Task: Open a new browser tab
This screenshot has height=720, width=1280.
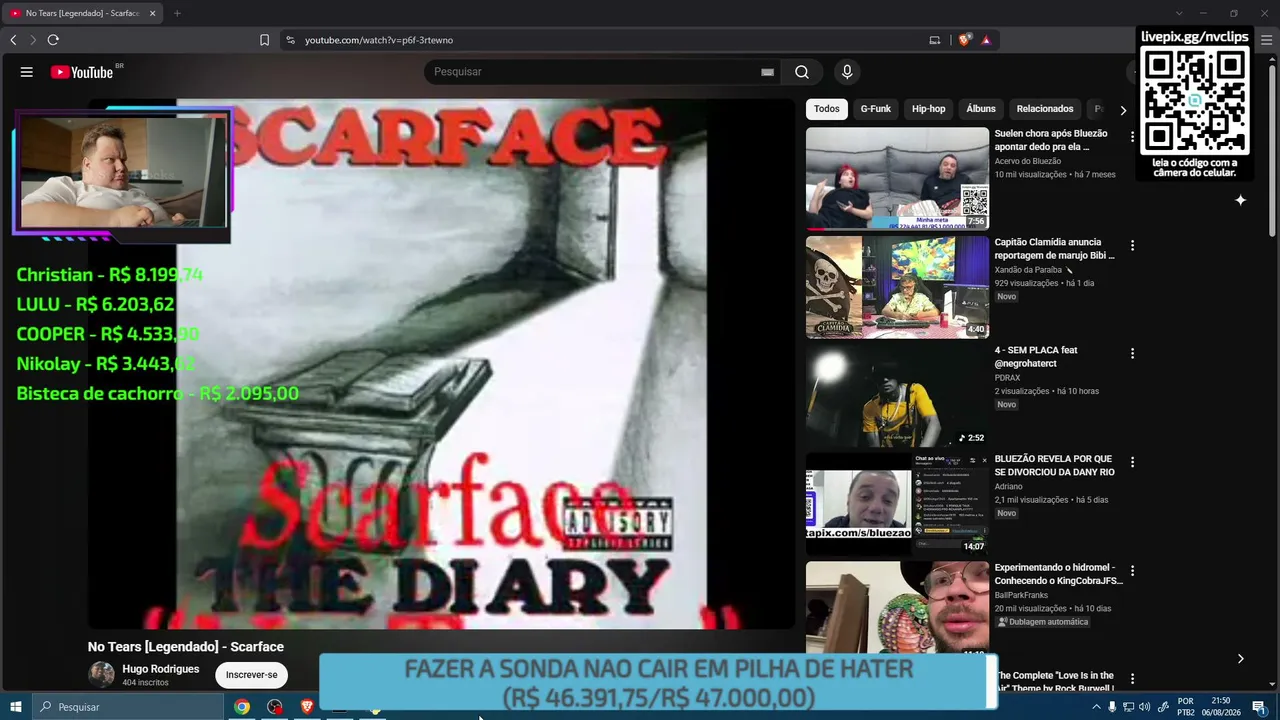Action: point(177,13)
